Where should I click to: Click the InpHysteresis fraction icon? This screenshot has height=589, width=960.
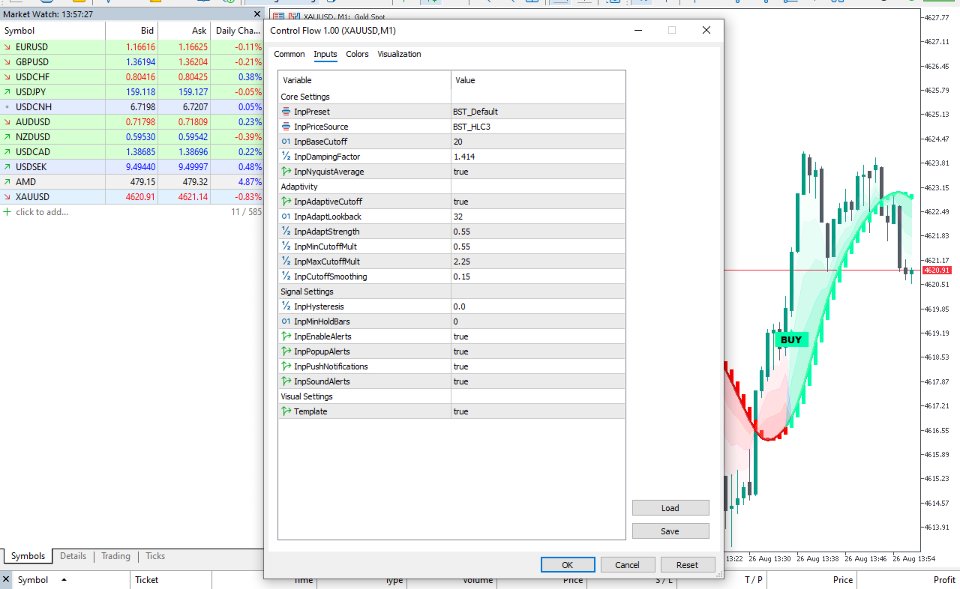pyautogui.click(x=286, y=307)
